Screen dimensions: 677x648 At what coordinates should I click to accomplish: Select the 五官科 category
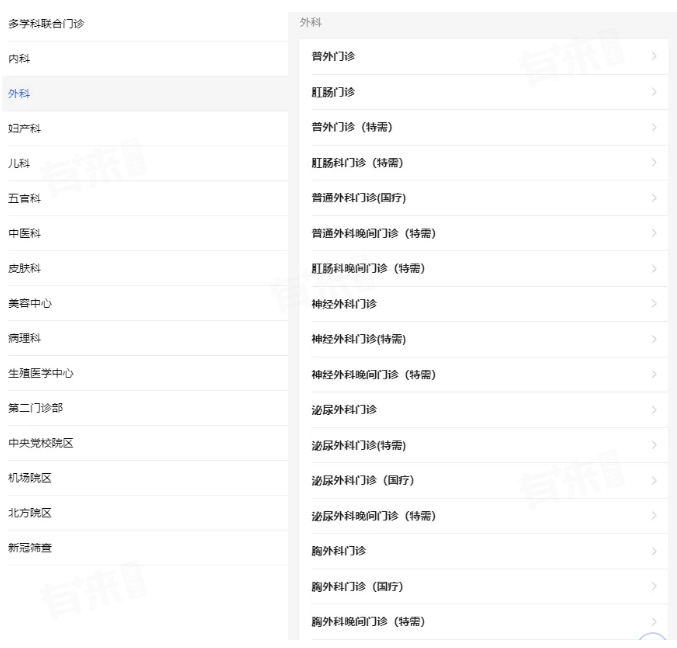coord(24,199)
